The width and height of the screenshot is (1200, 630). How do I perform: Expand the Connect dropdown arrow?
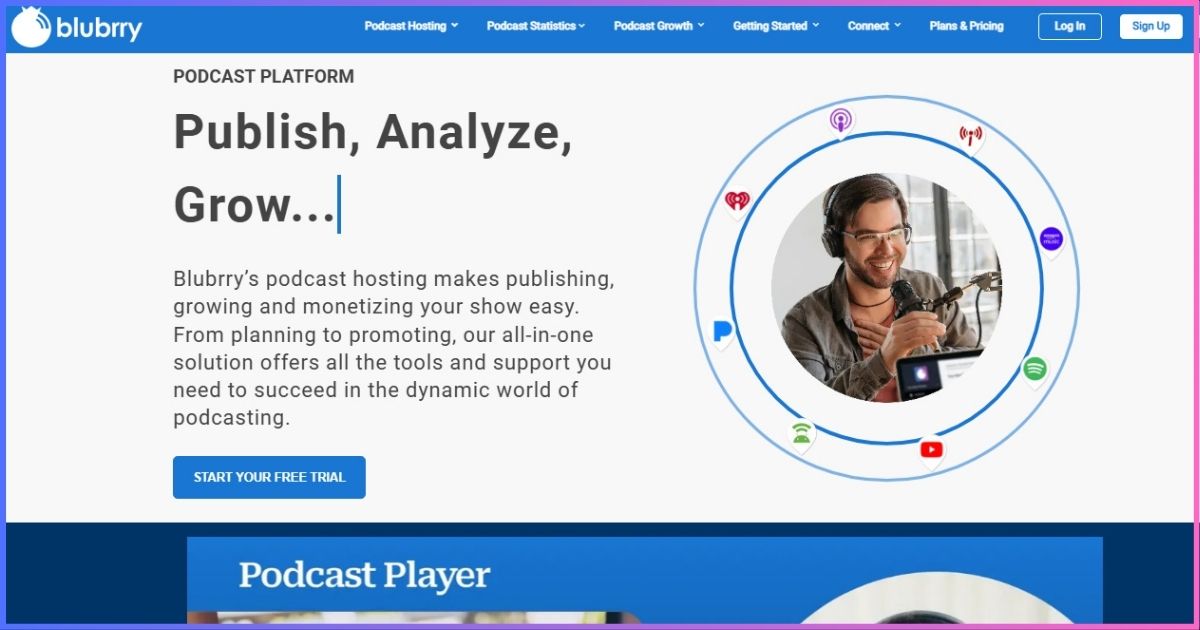coord(897,26)
